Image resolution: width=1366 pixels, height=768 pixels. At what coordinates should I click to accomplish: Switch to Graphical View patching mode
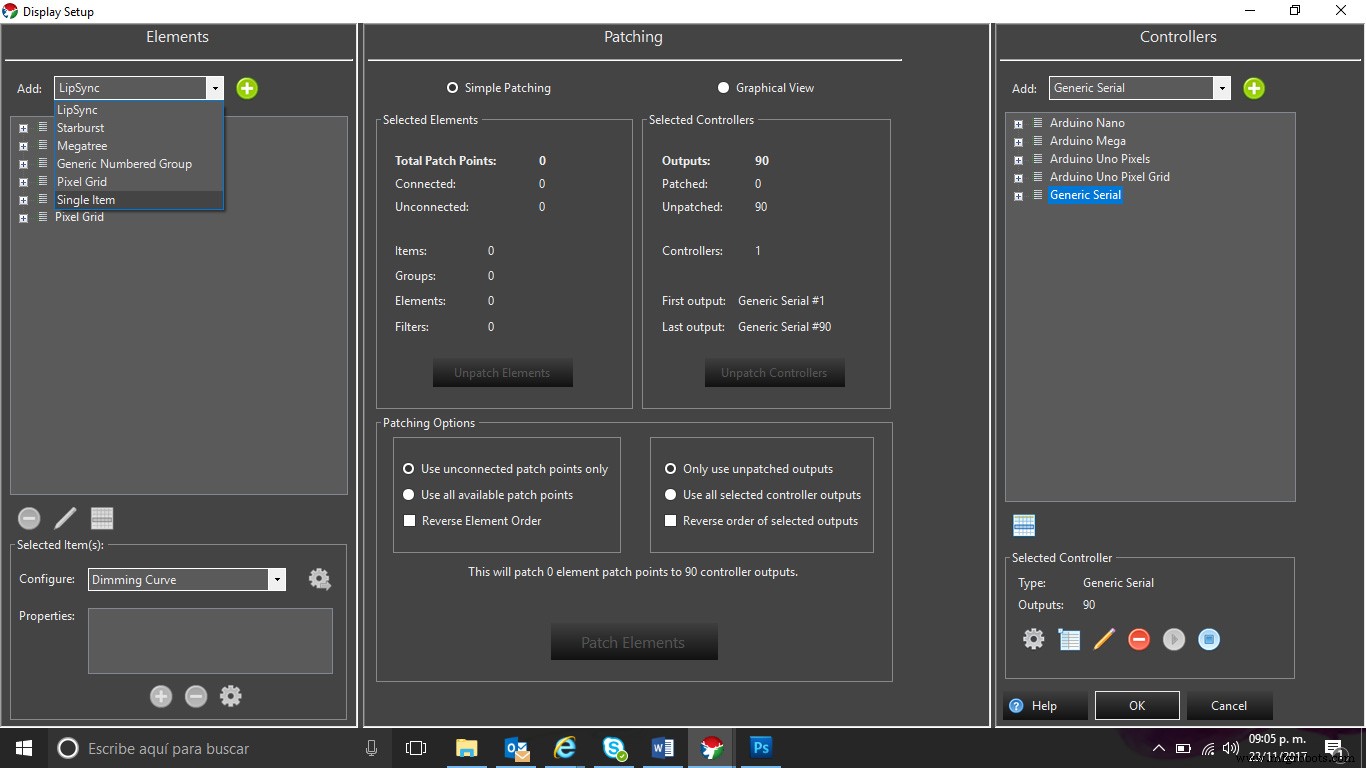pyautogui.click(x=723, y=87)
